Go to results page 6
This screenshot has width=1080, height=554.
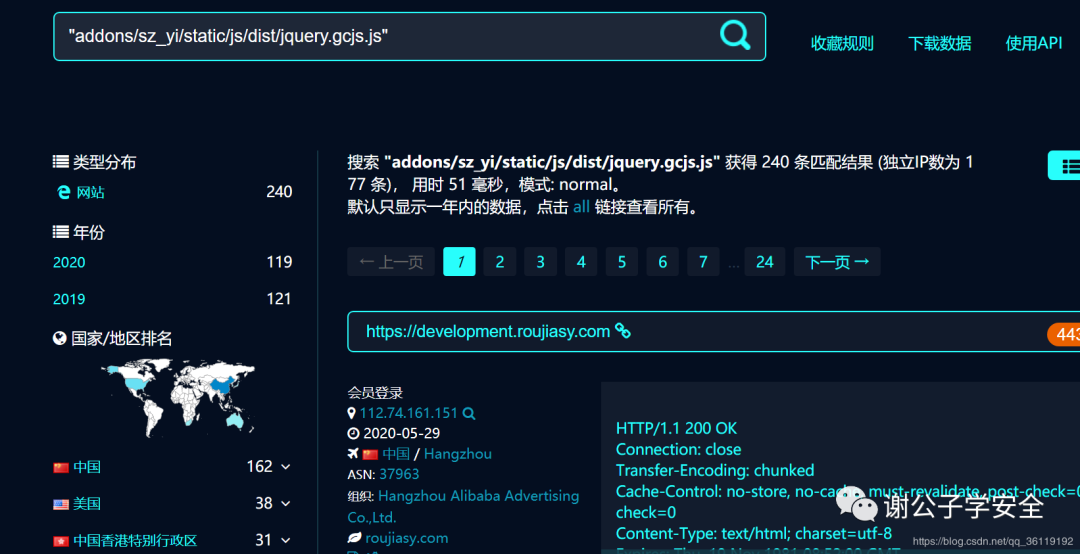coord(663,262)
